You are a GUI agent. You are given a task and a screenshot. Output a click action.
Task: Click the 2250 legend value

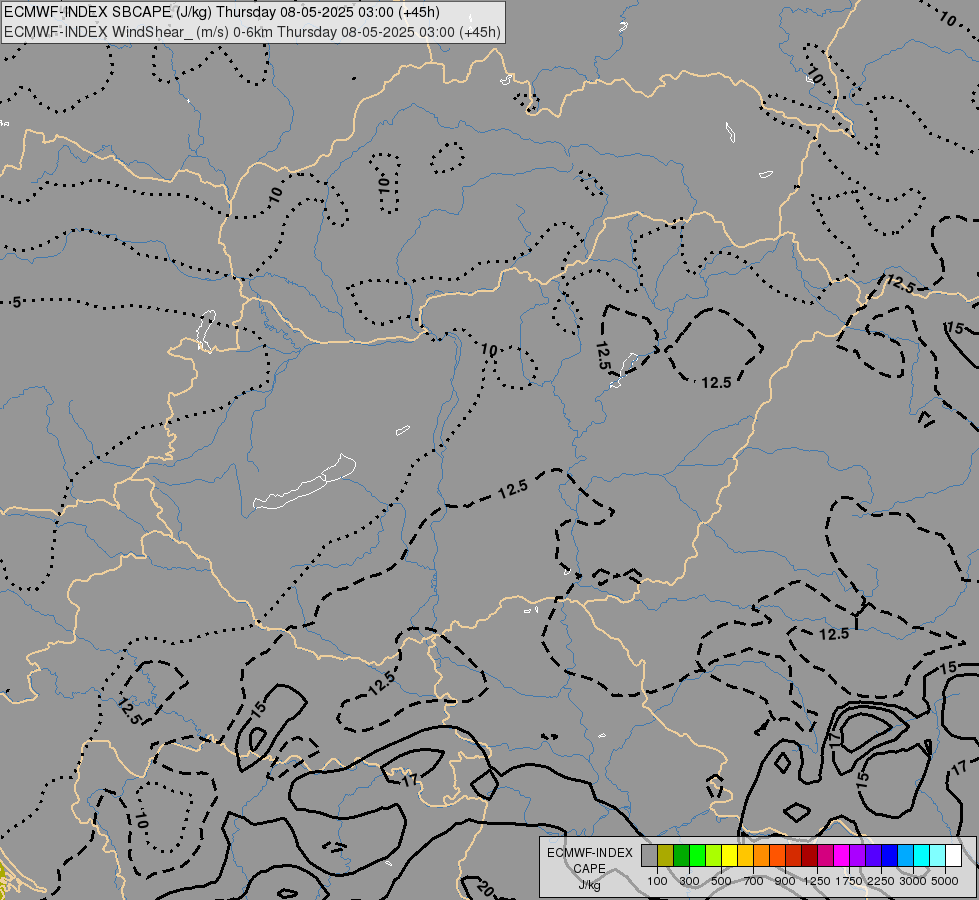point(881,881)
